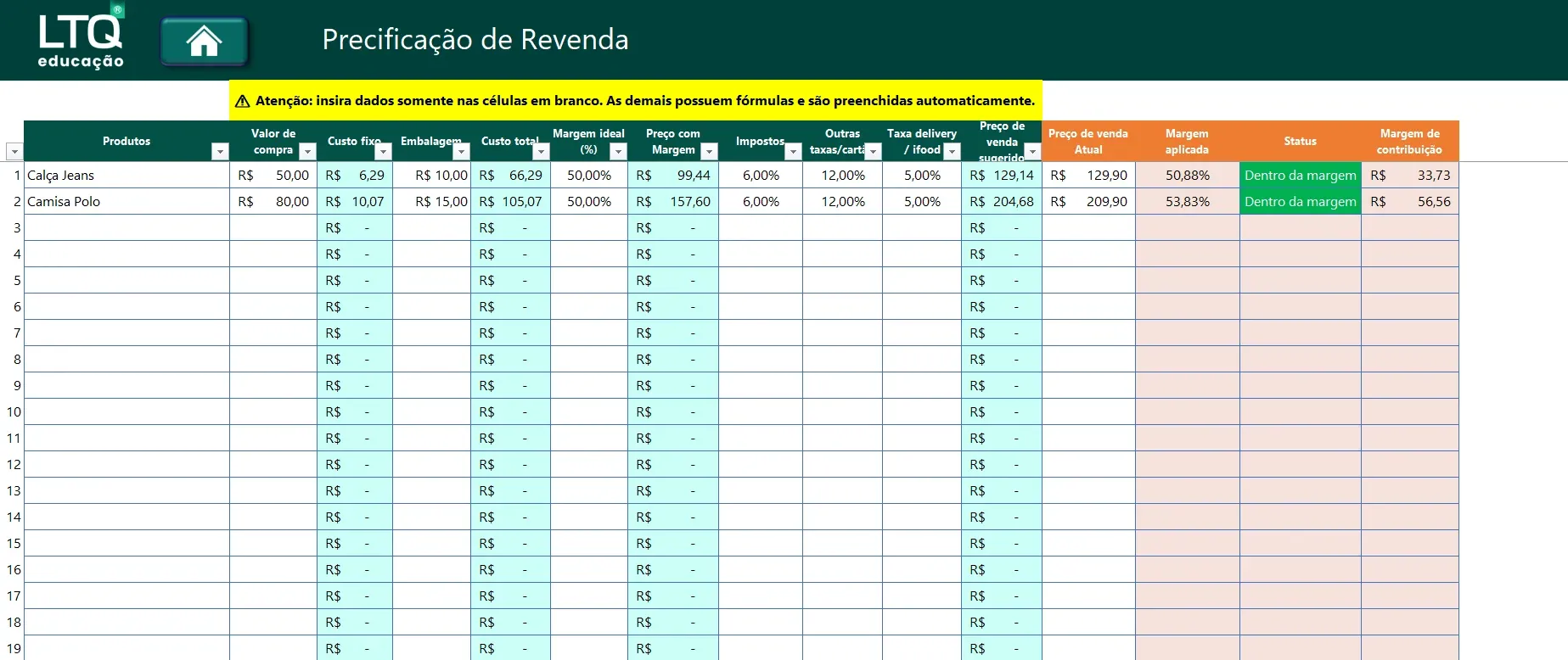Image resolution: width=1568 pixels, height=660 pixels.
Task: Select Calça Jeans delivery fee 5,00%
Action: (922, 176)
